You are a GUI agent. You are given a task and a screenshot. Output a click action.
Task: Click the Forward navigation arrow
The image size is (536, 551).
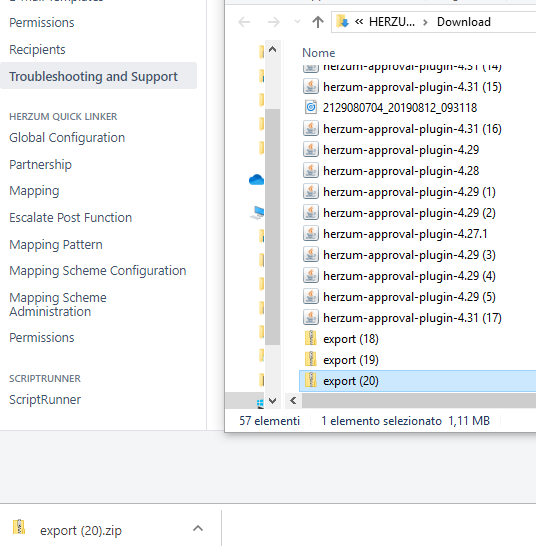click(273, 22)
